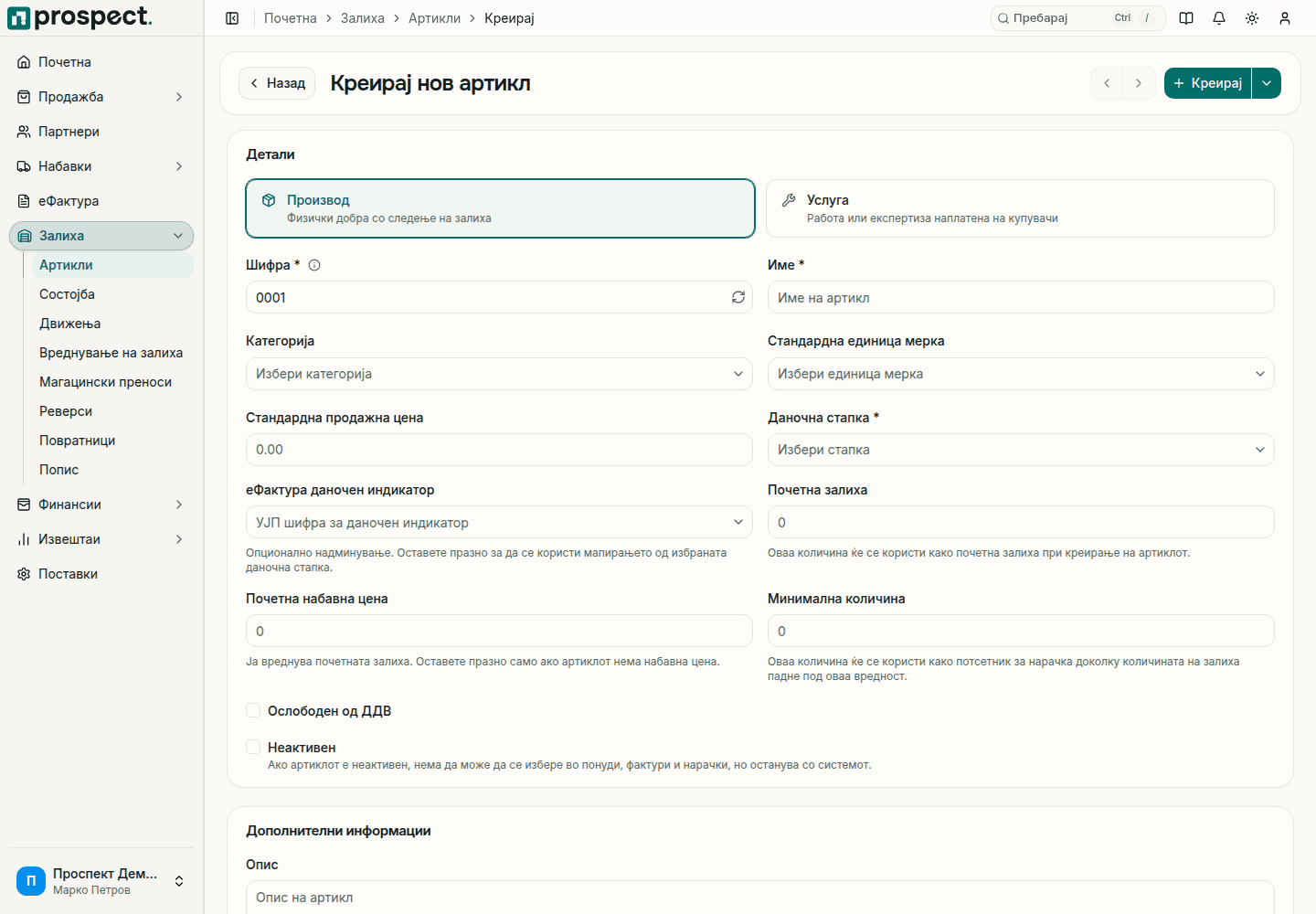The image size is (1316, 914).
Task: Click the Поставки gear icon
Action: coord(24,574)
